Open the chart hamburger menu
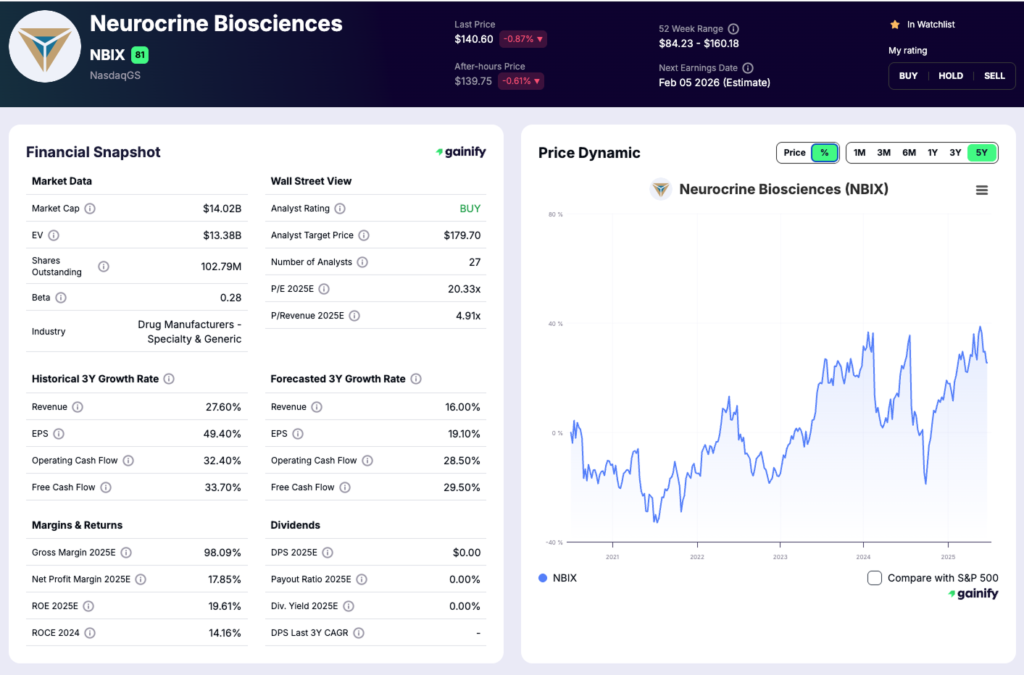 [981, 189]
